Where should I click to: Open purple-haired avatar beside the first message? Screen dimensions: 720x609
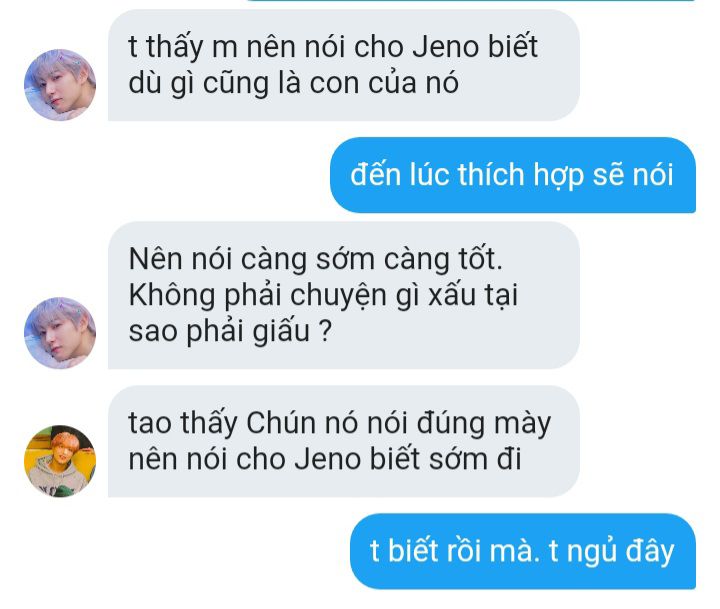tap(60, 85)
